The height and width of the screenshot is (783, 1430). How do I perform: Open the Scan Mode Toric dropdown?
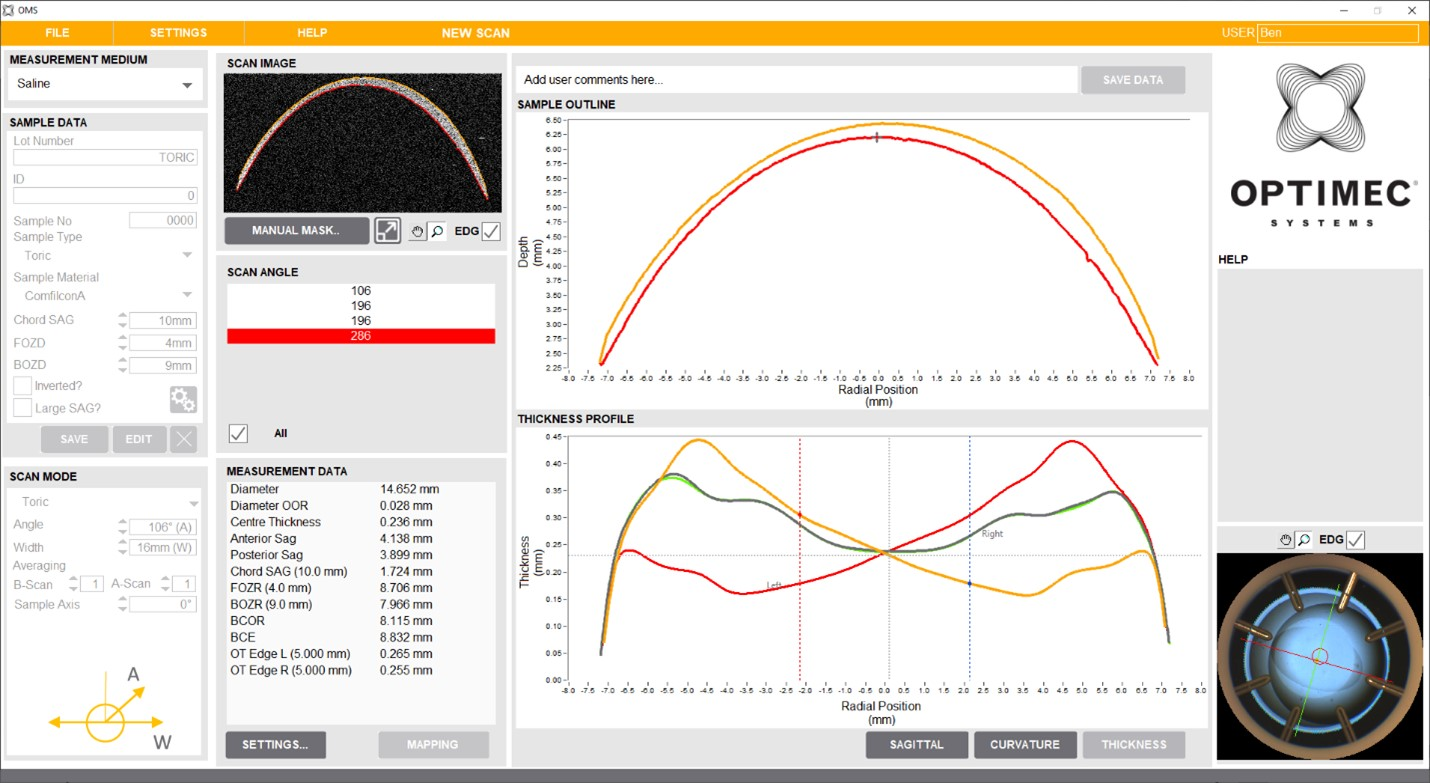click(x=104, y=501)
